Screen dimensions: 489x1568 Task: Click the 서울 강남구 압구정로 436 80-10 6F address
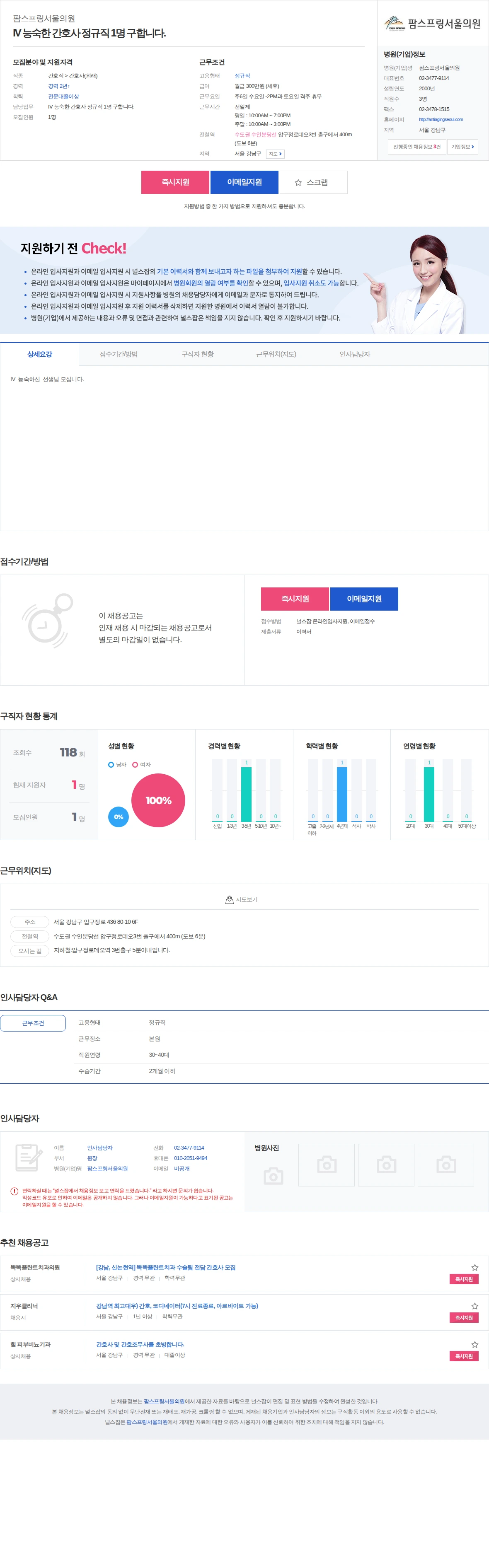[96, 922]
